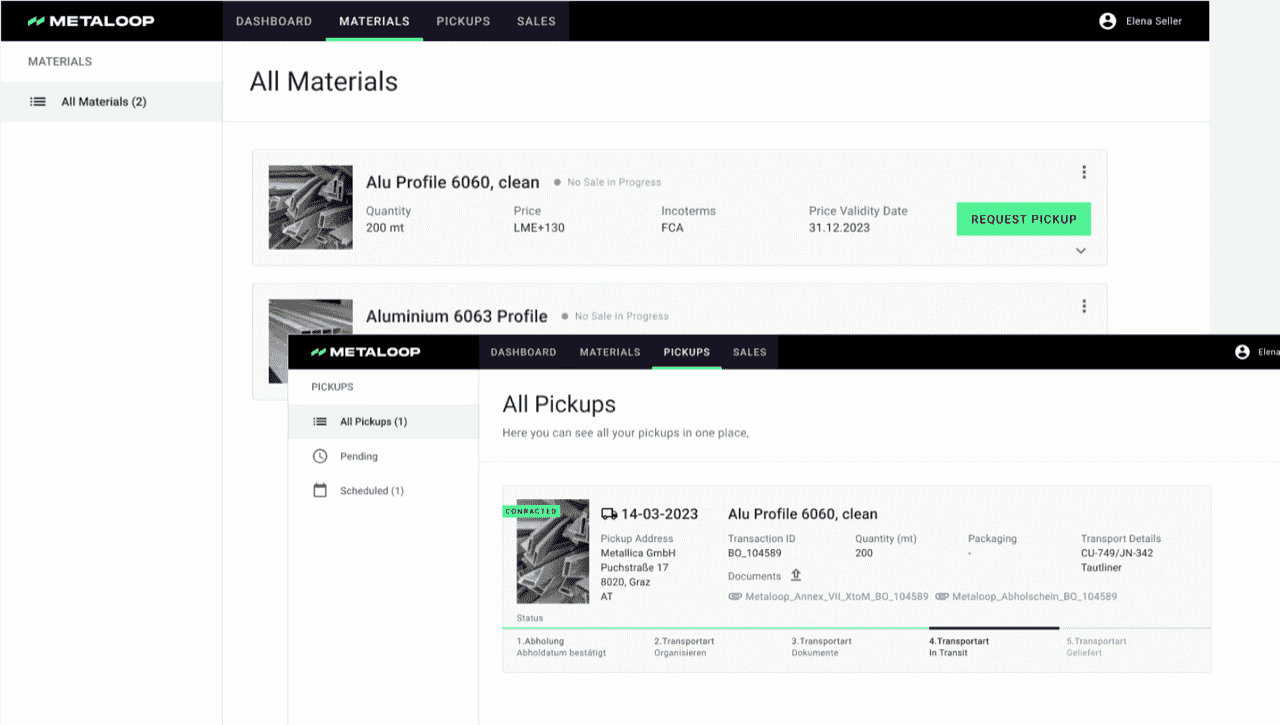Open Elena Seller user account icon
The width and height of the screenshot is (1280, 725).
(1107, 20)
